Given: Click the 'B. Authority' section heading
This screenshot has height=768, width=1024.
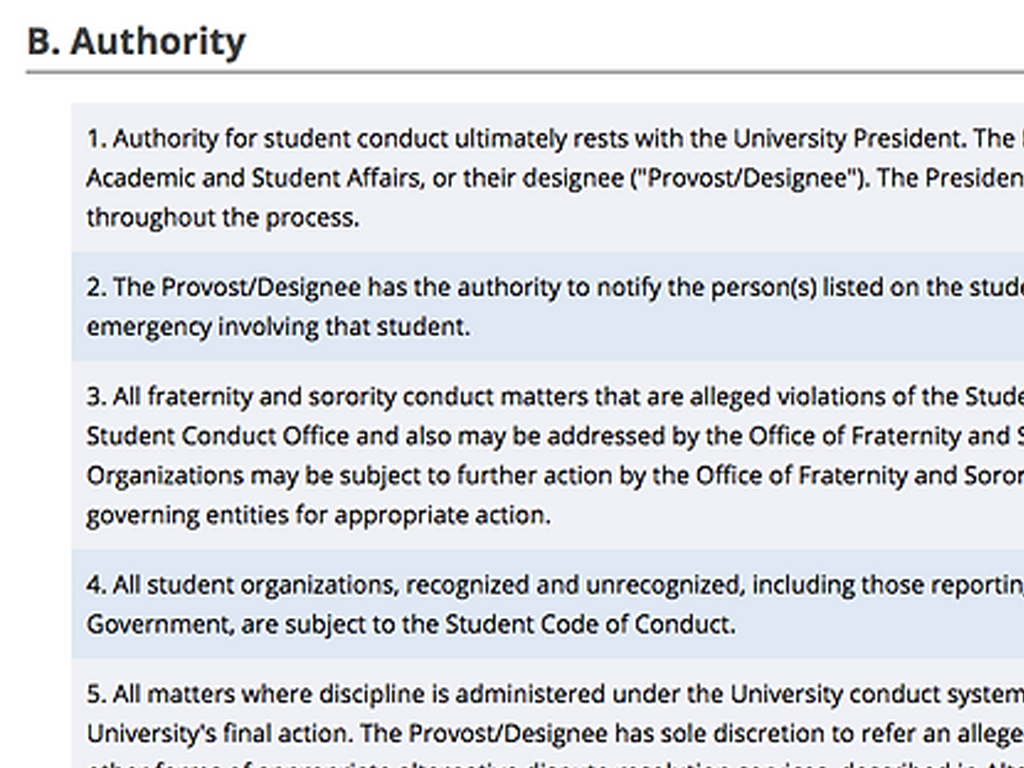Looking at the screenshot, I should pyautogui.click(x=136, y=42).
